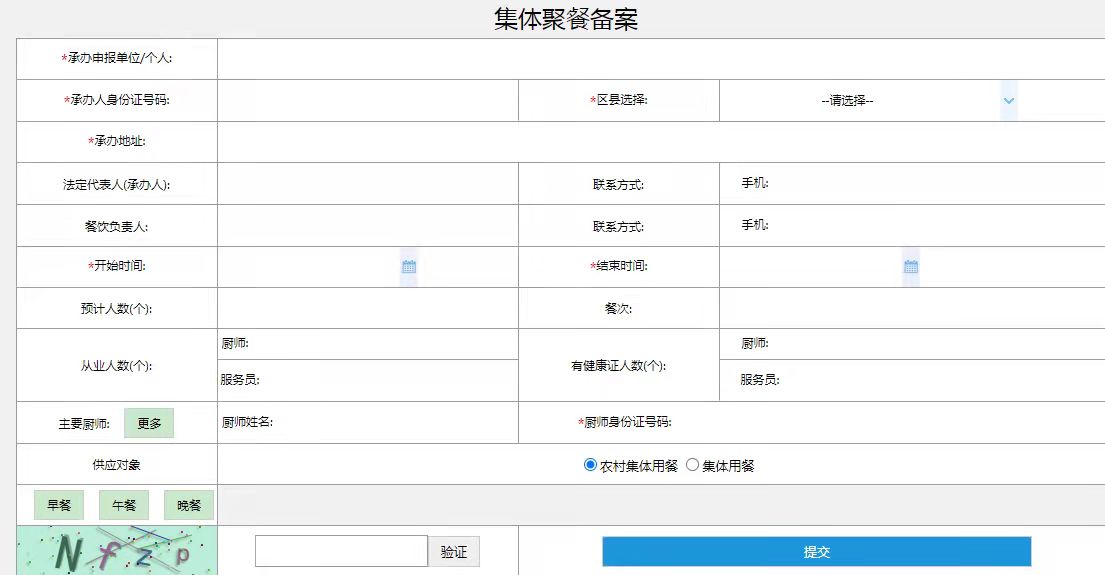Switch to the 午餐 tab
This screenshot has height=575, width=1105.
tap(124, 505)
